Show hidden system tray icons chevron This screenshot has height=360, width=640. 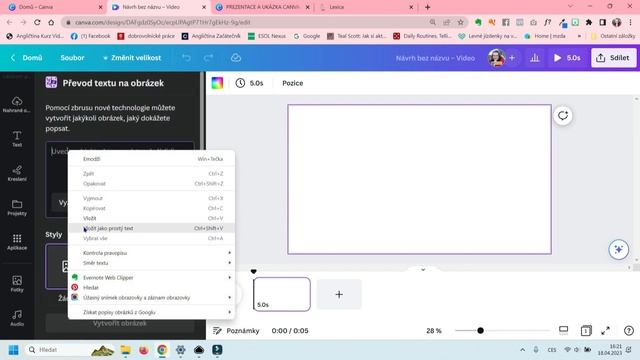pos(522,350)
